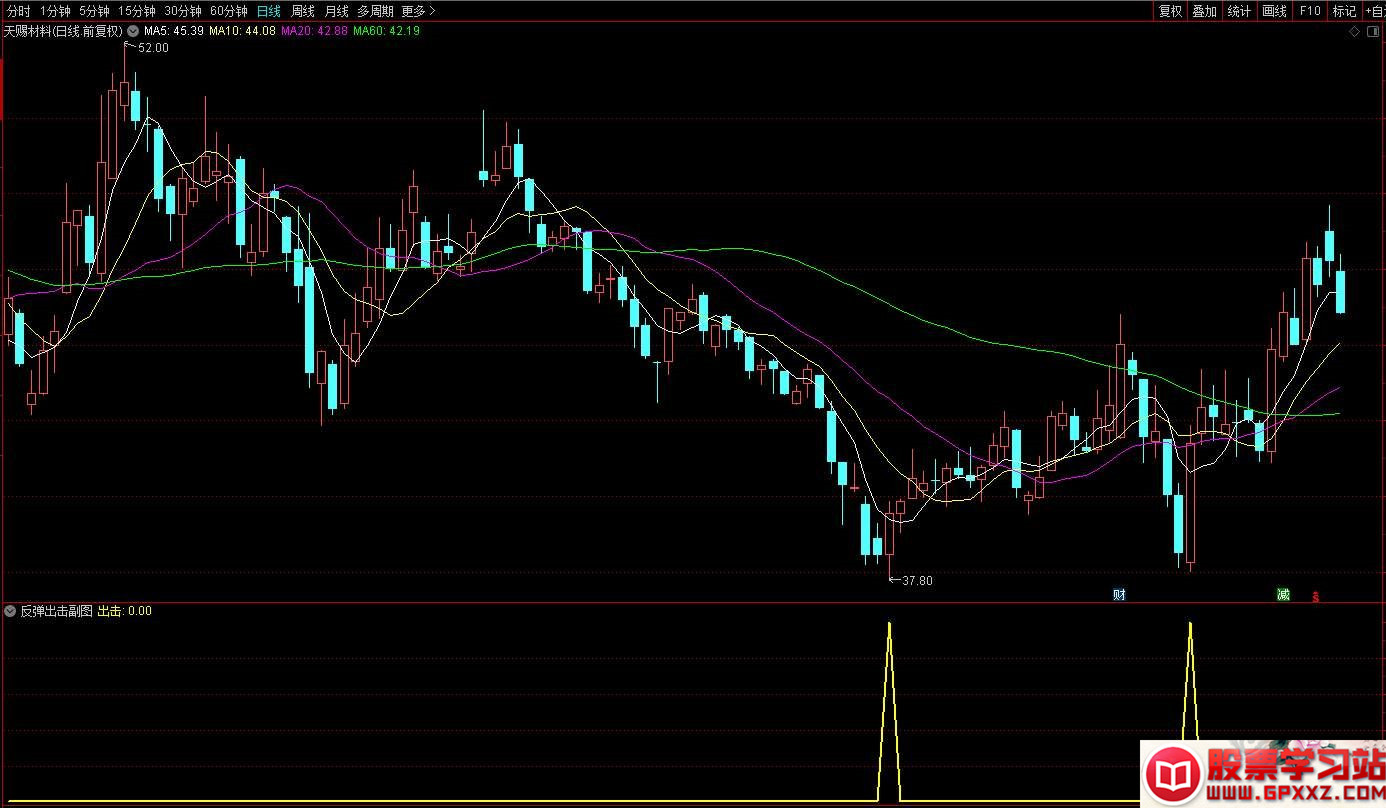Open F10 company information

1309,11
